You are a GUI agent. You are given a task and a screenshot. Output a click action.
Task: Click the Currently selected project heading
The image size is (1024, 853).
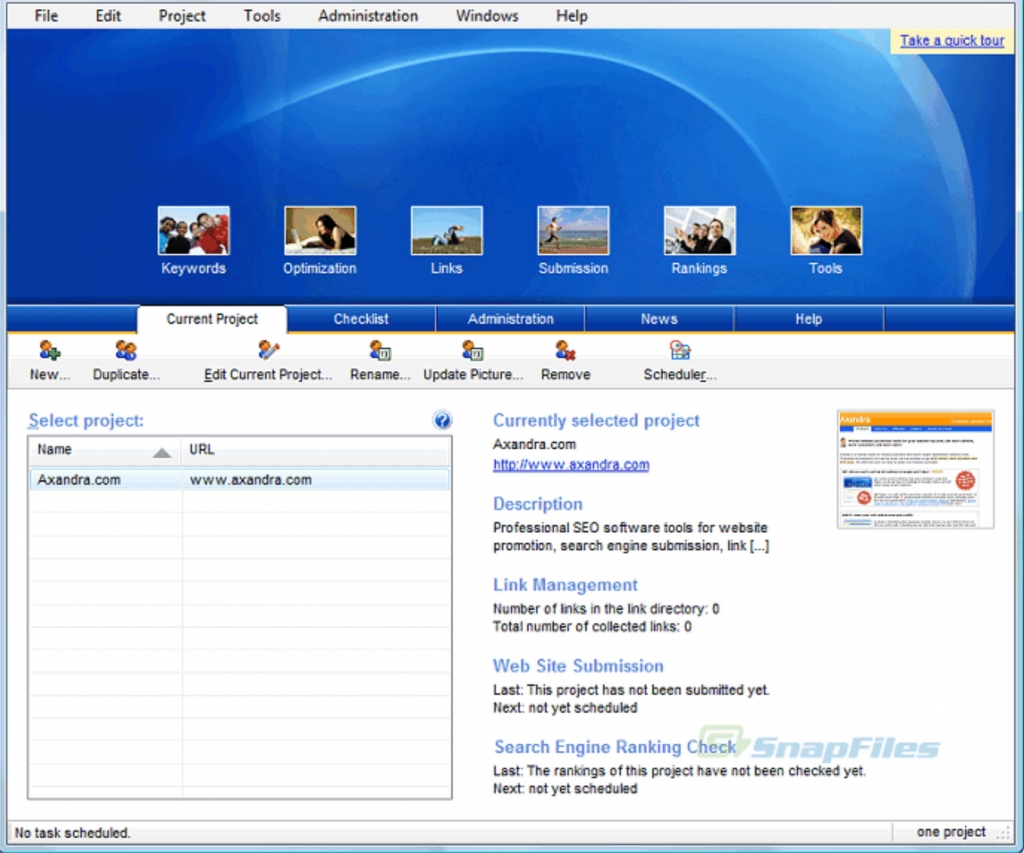pos(596,420)
